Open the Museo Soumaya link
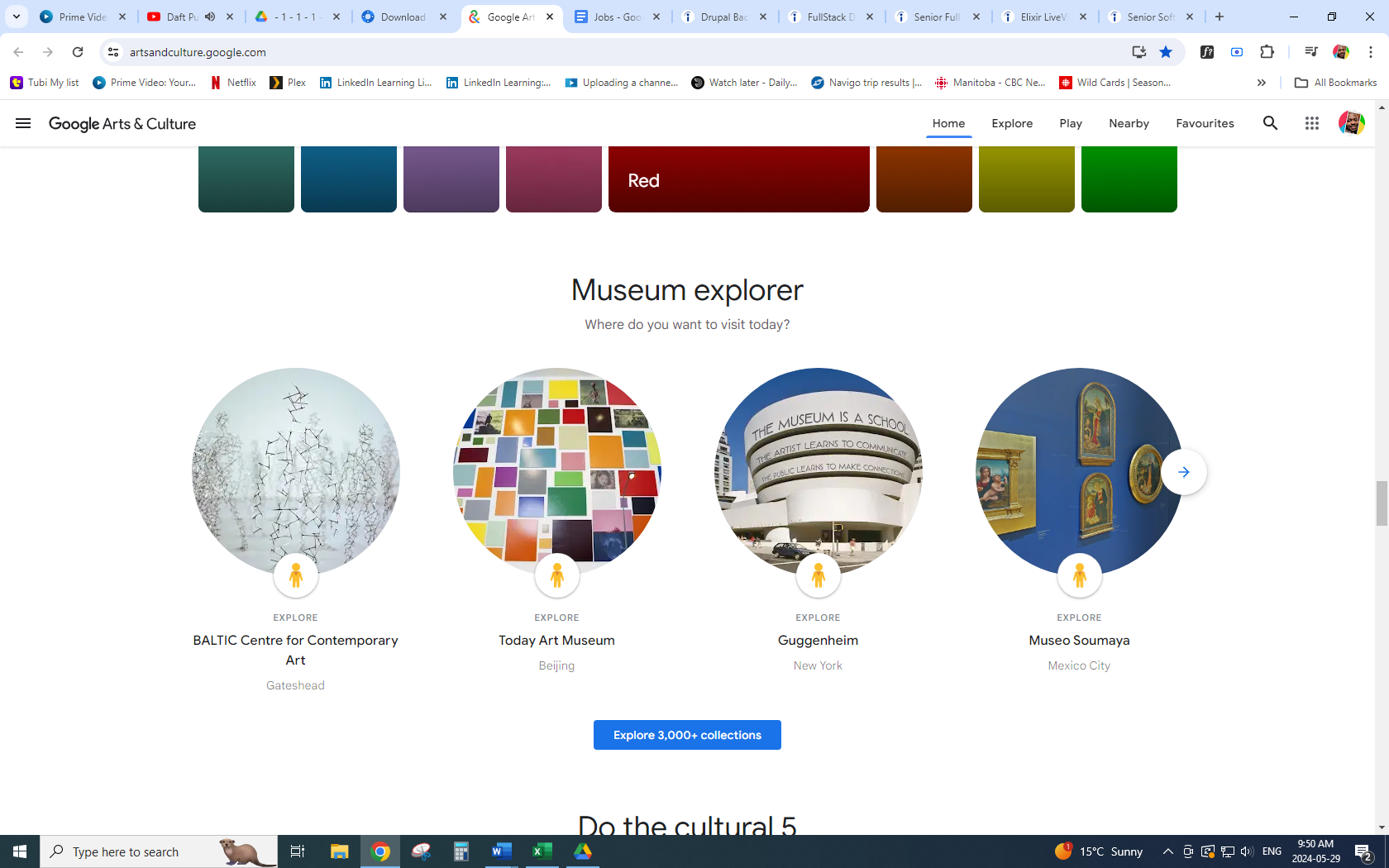 pyautogui.click(x=1079, y=640)
